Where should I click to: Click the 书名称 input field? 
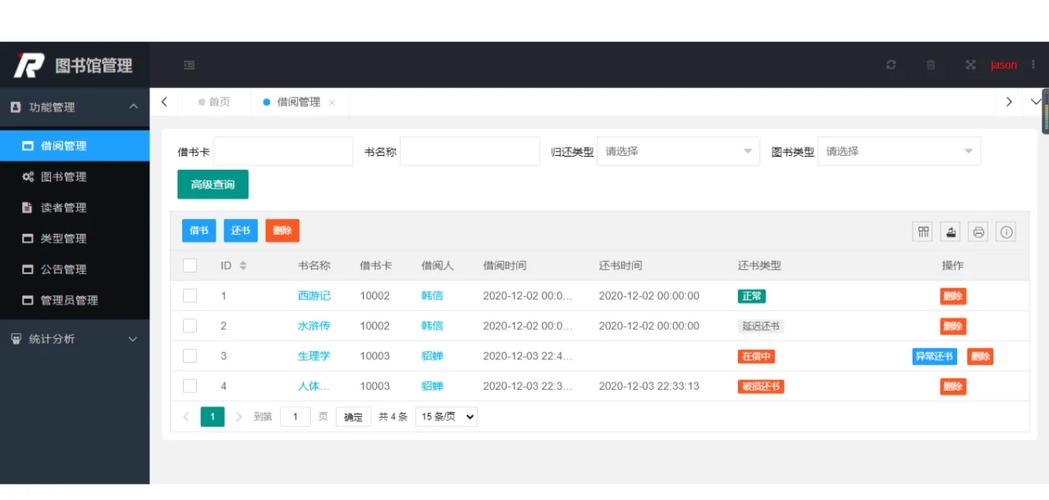[470, 151]
